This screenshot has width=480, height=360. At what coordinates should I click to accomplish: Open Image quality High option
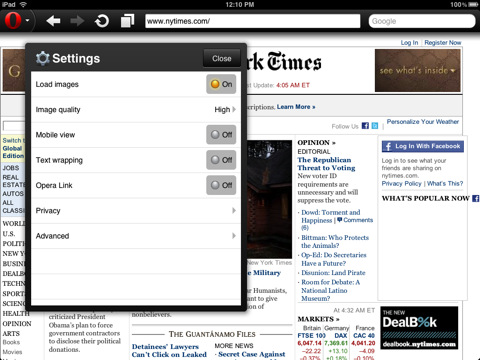click(136, 110)
